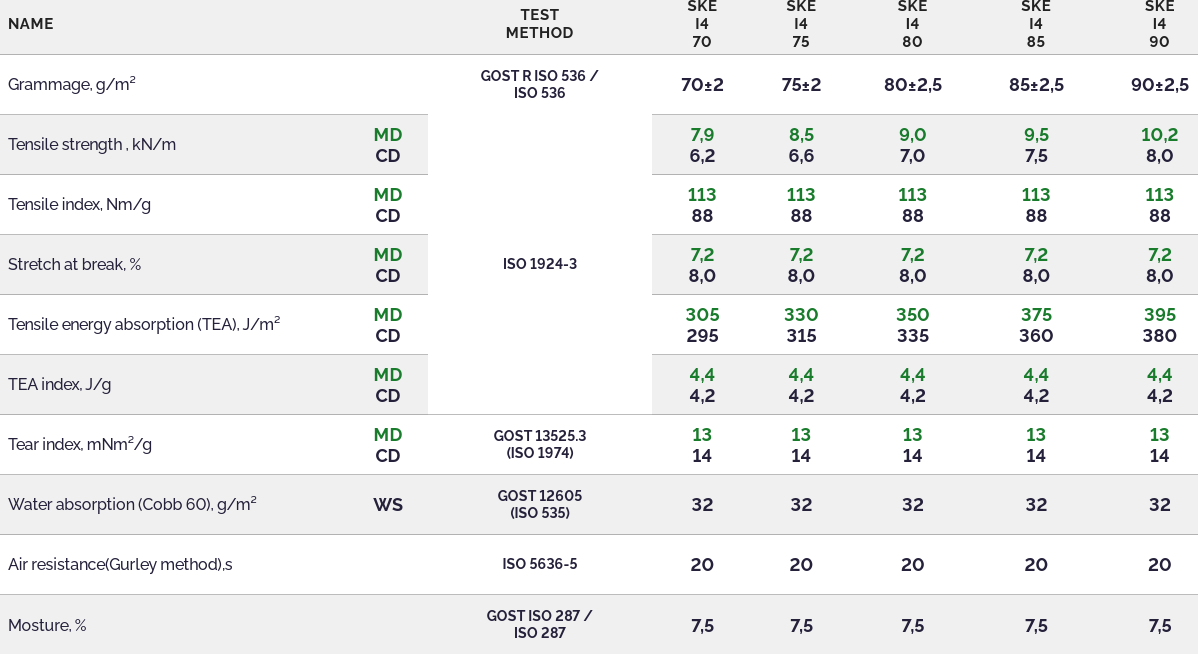Viewport: 1198px width, 654px height.
Task: Click the GOST 13525.3 (ISO 1974) cell
Action: [539, 445]
